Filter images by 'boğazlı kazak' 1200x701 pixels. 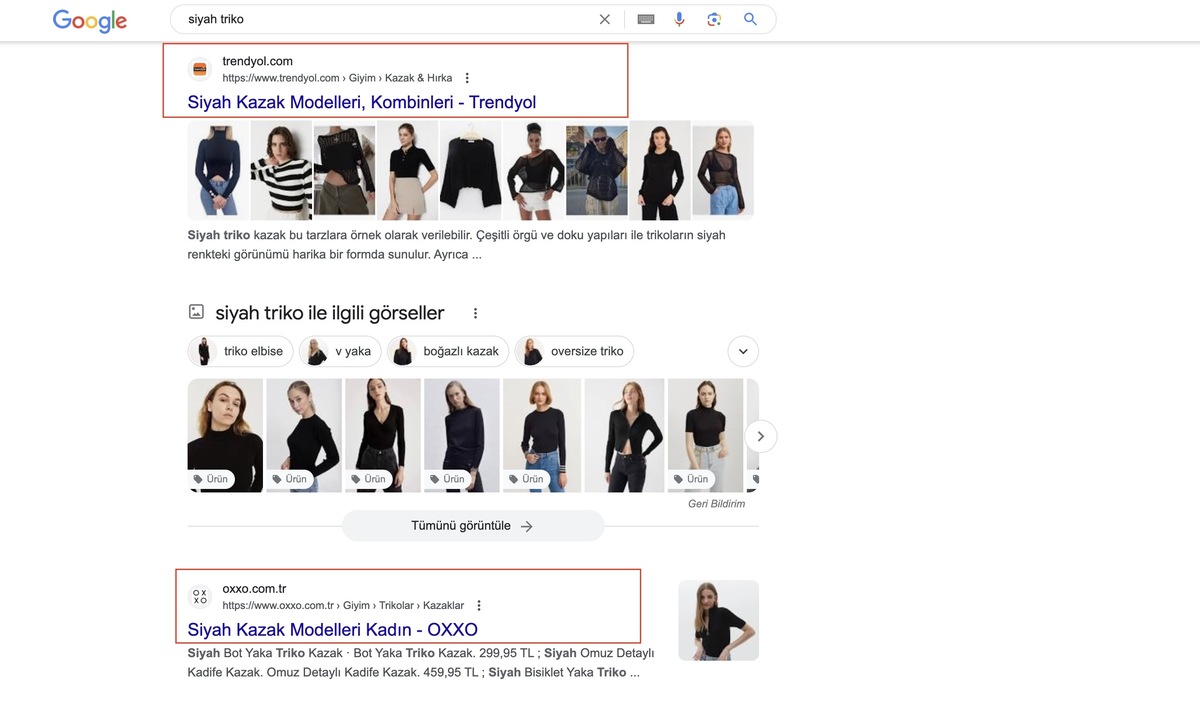tap(448, 351)
